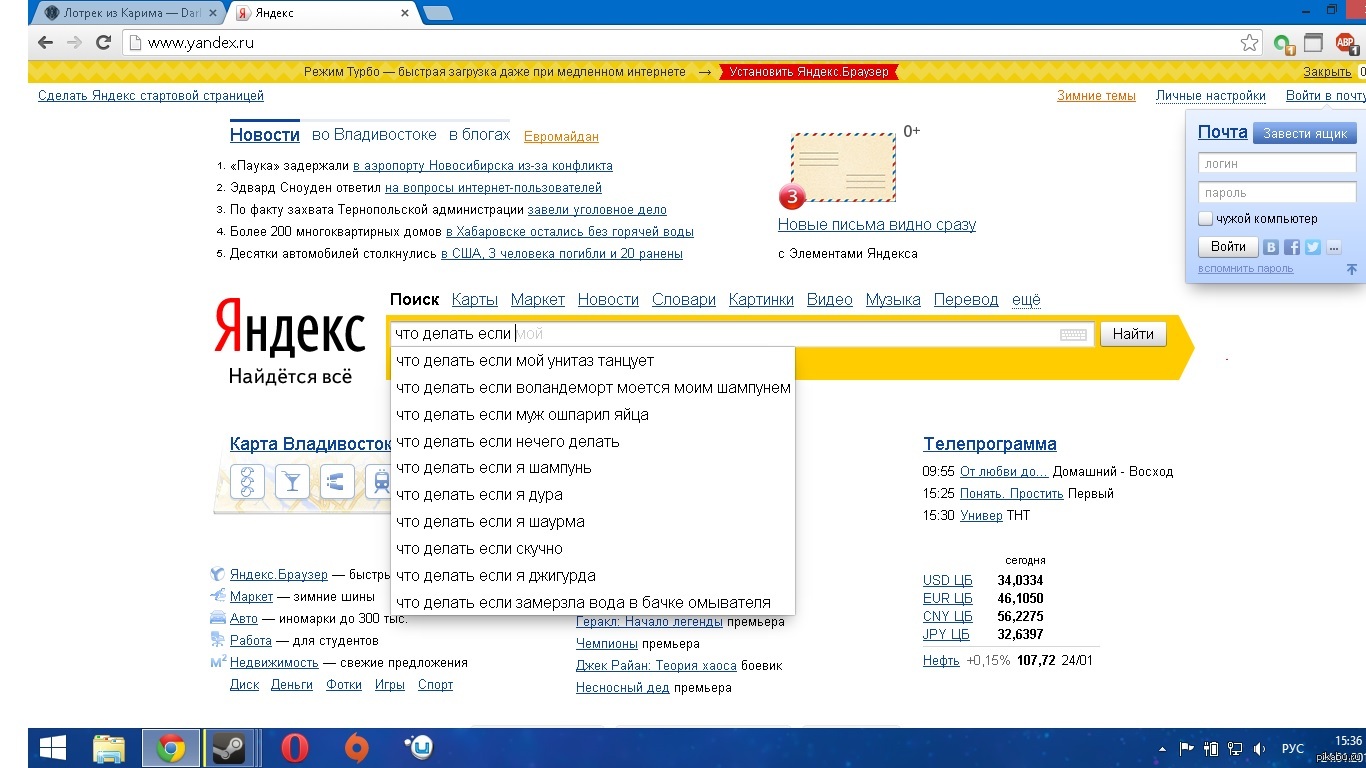Click into the "логин" input field

coord(1276,163)
